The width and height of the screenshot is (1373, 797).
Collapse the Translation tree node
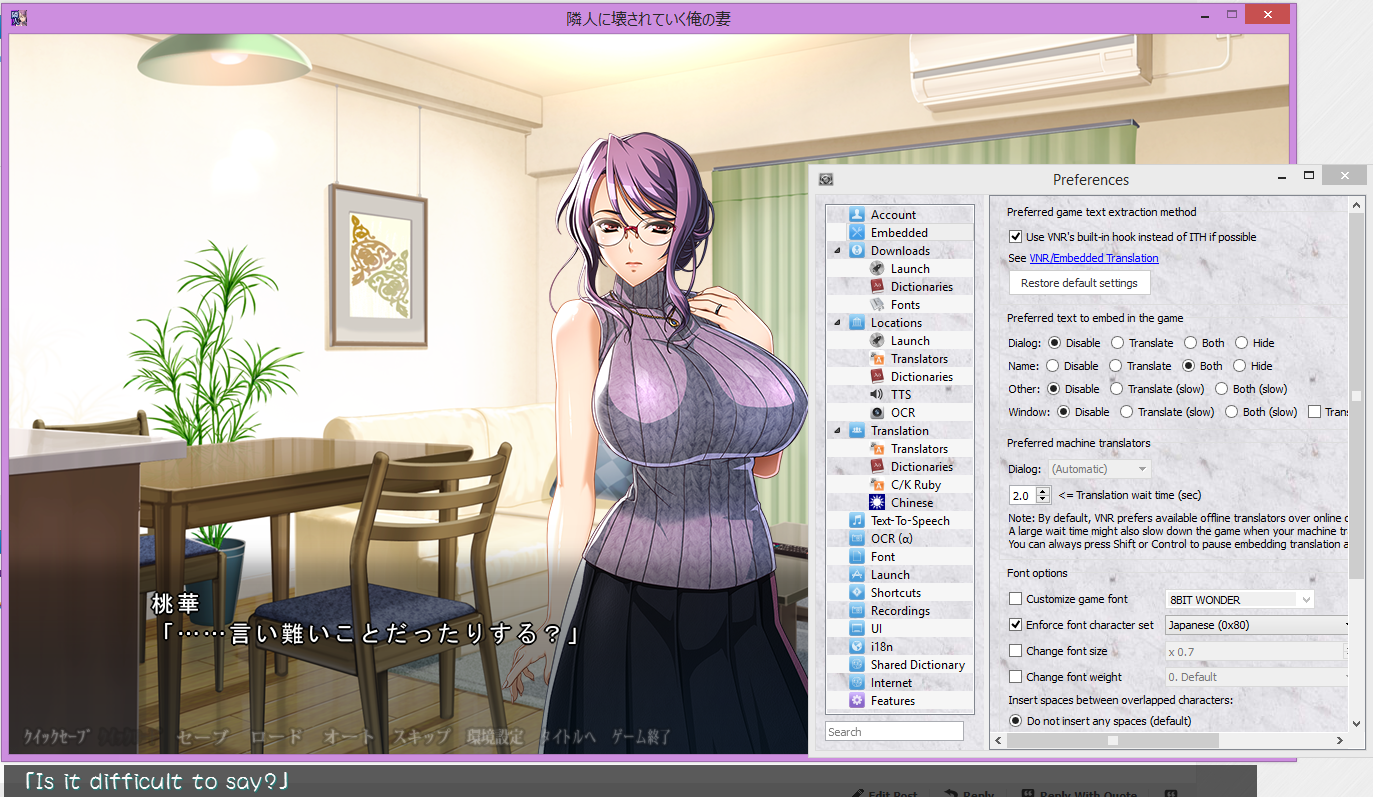[x=838, y=431]
